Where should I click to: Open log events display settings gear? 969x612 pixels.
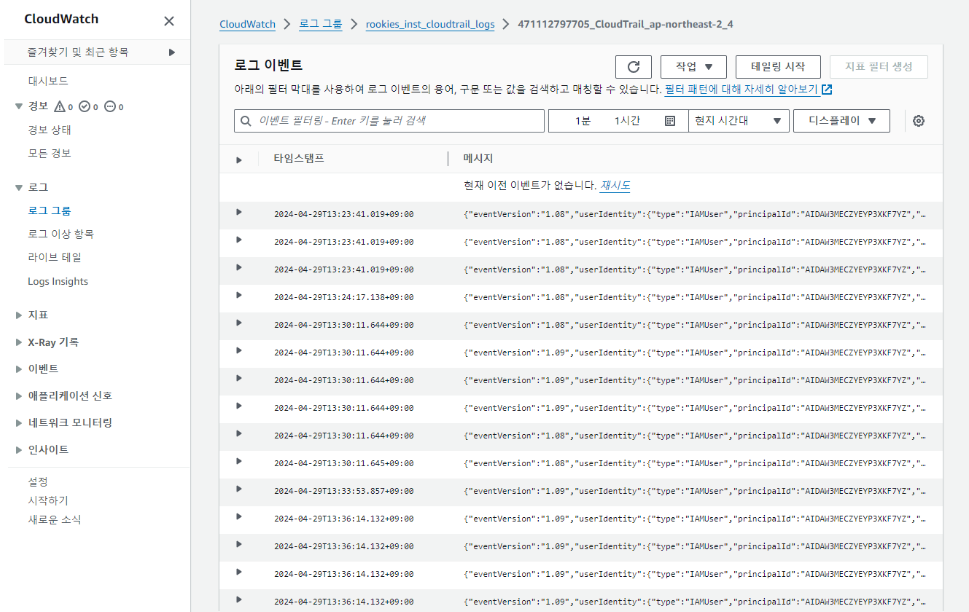tap(918, 121)
